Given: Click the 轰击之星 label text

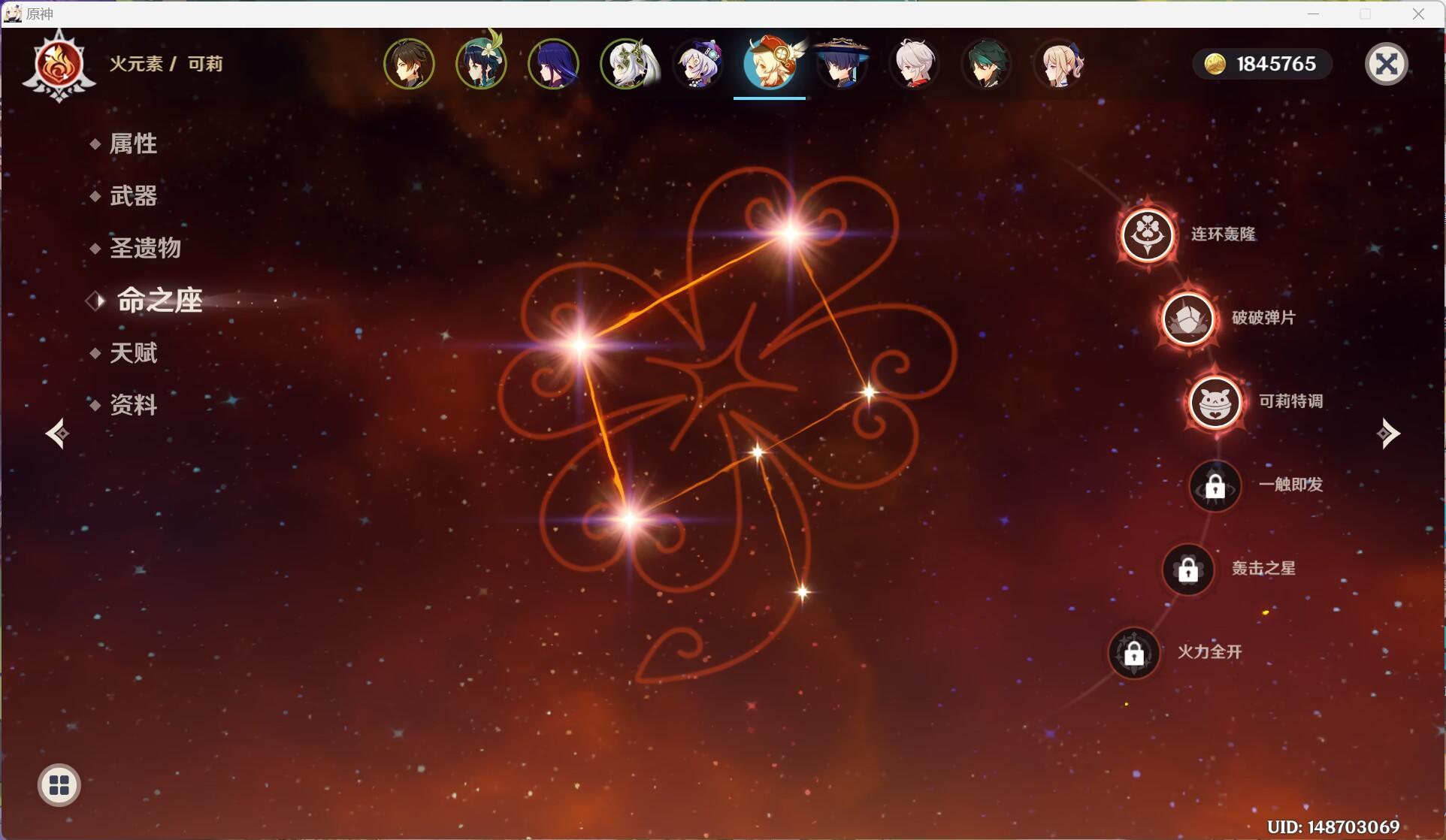Looking at the screenshot, I should (1263, 568).
